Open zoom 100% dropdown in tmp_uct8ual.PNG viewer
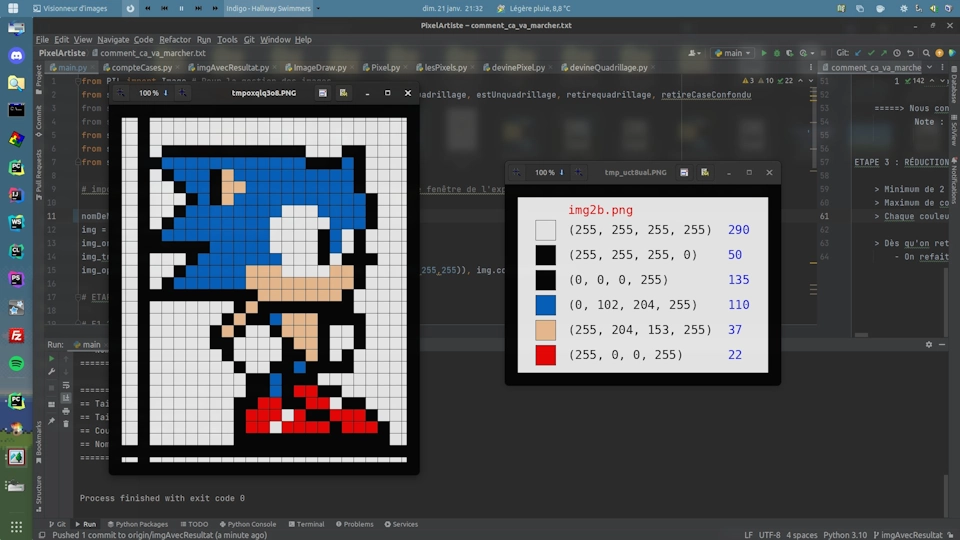Image resolution: width=960 pixels, height=540 pixels. coord(549,173)
